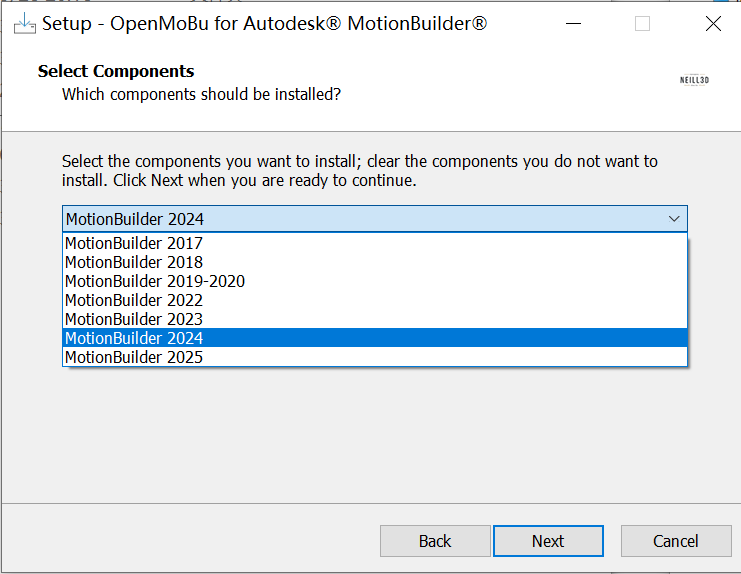Screen dimensions: 741x574
Task: Collapse the list using the chevron arrow
Action: 674,219
